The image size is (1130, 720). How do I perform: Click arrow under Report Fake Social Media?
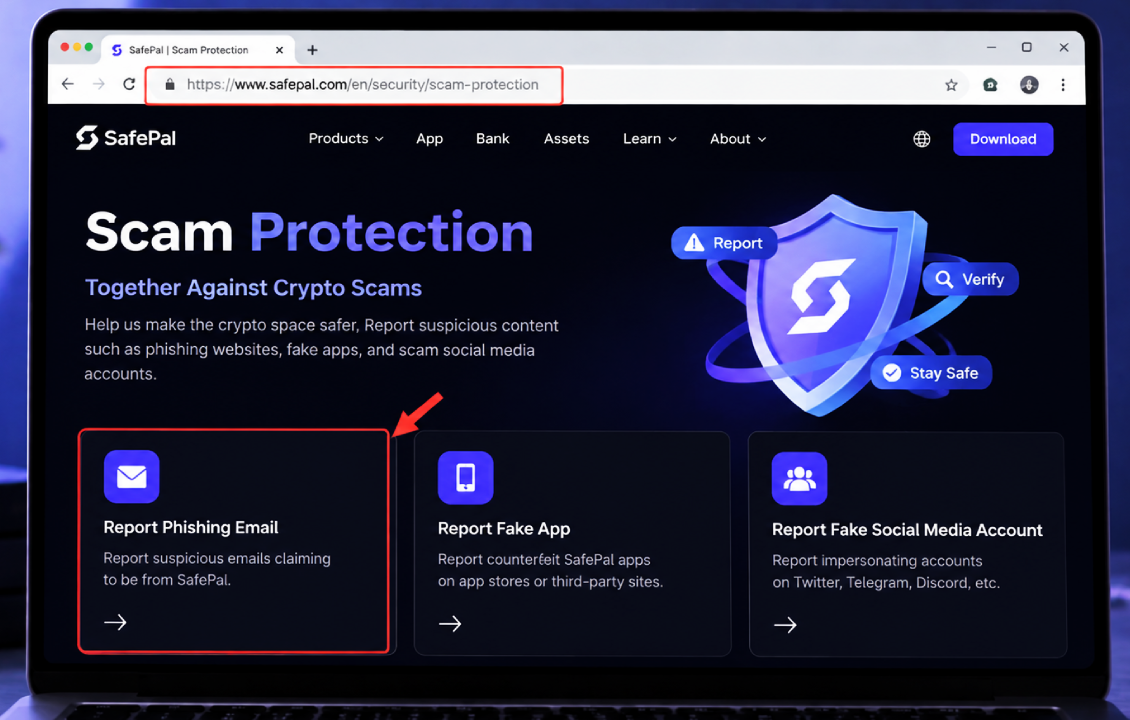click(786, 625)
